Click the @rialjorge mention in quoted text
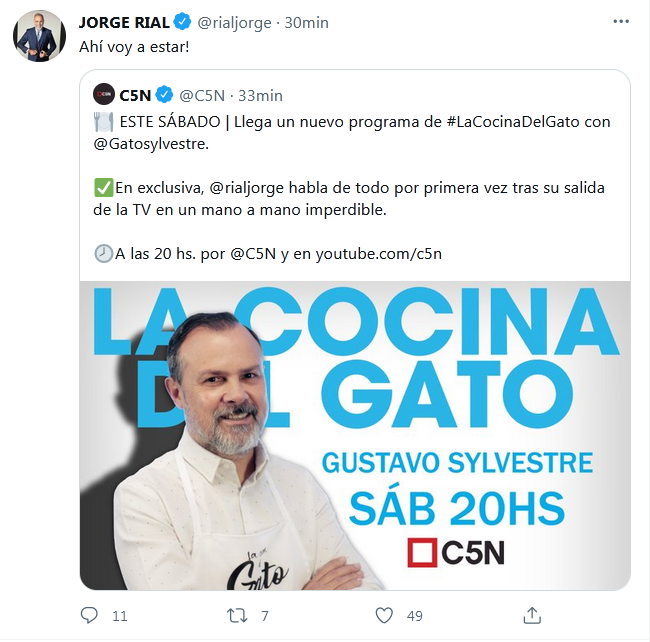The height and width of the screenshot is (642, 650). 247,188
